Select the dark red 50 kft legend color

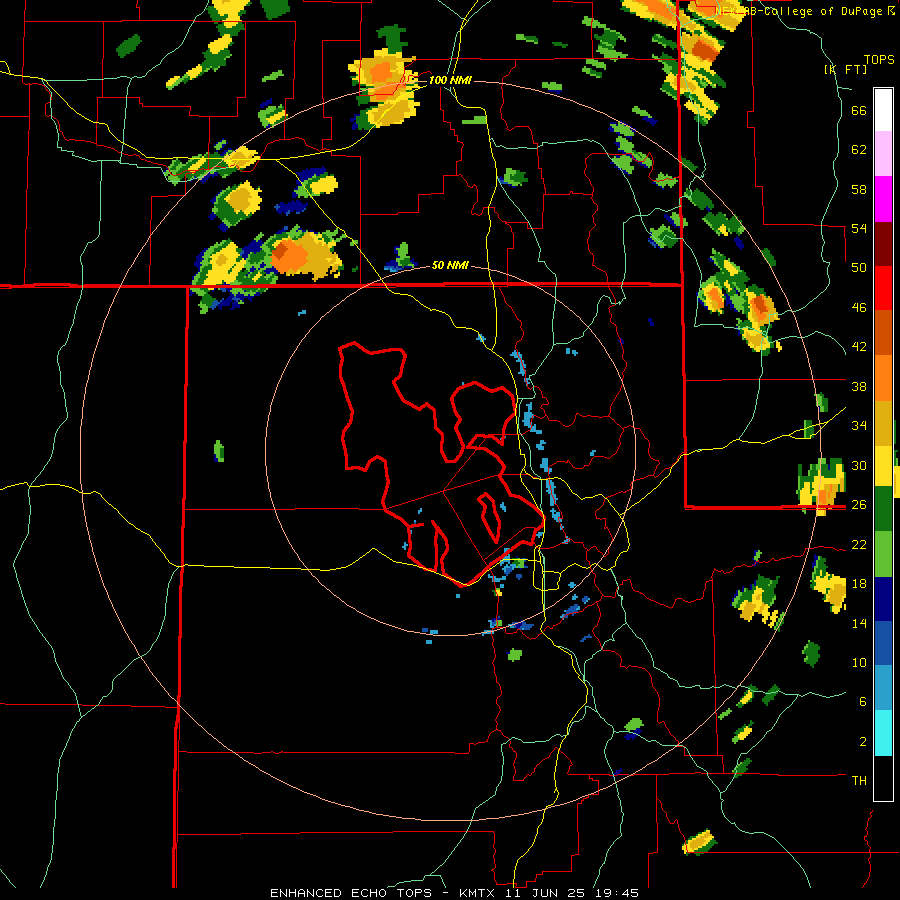tap(883, 244)
